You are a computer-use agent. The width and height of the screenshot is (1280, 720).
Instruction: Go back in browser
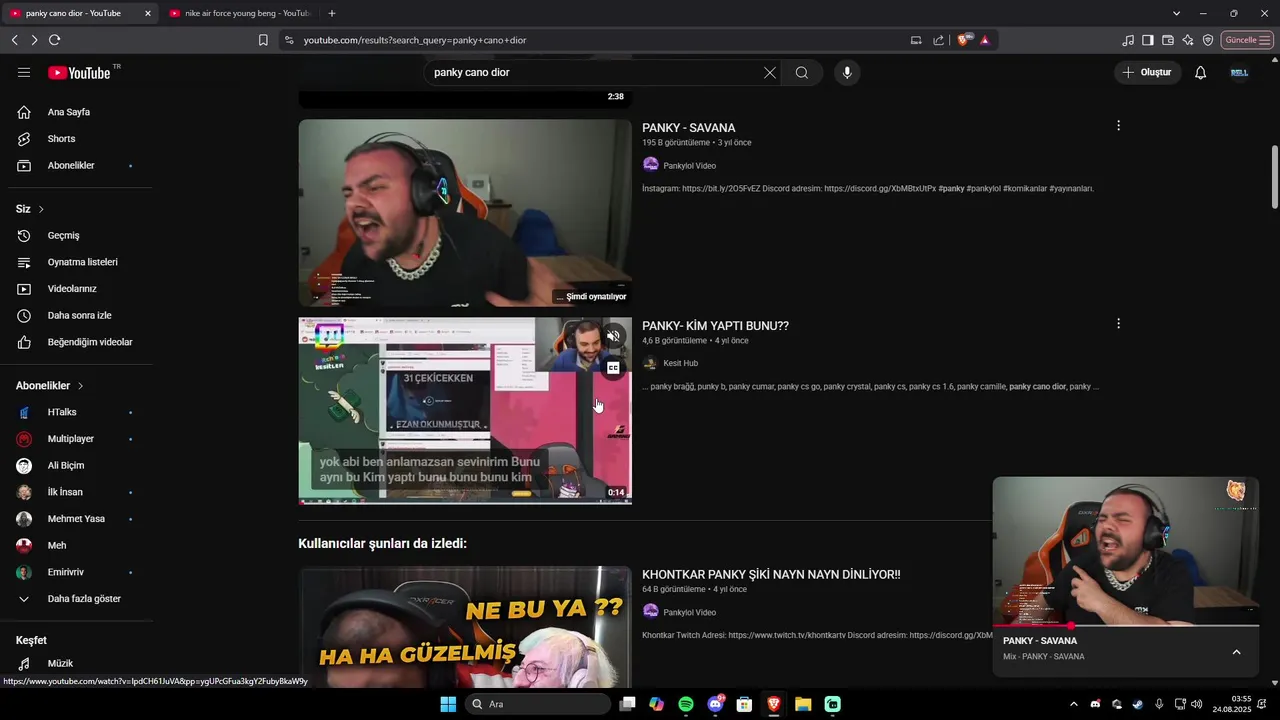point(15,40)
